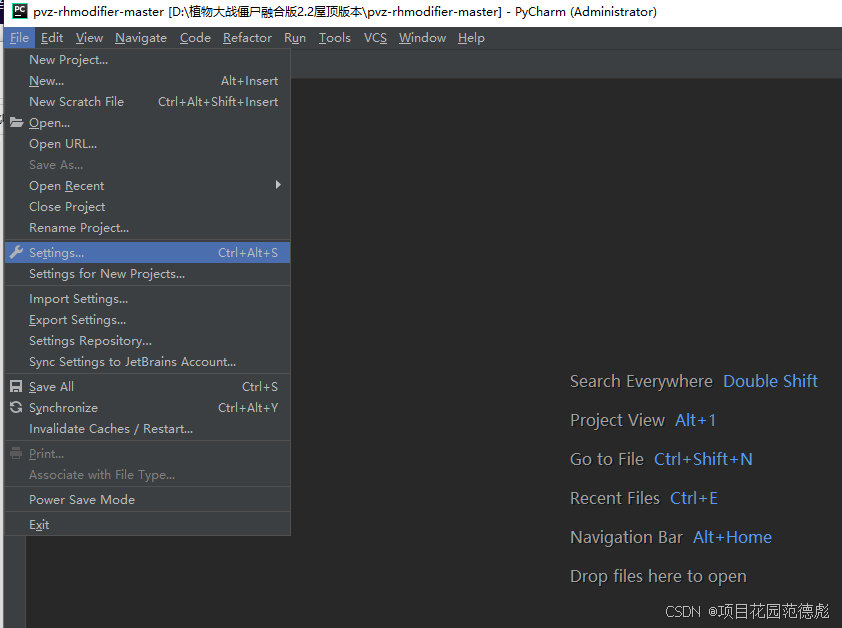Image resolution: width=842 pixels, height=628 pixels.
Task: Click the Save All floppy disk icon
Action: coord(16,386)
